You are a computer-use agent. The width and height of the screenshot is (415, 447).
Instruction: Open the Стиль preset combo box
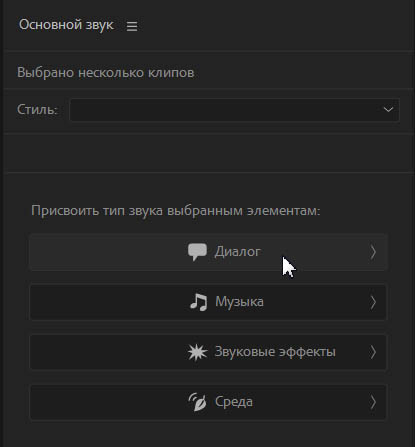(x=234, y=110)
